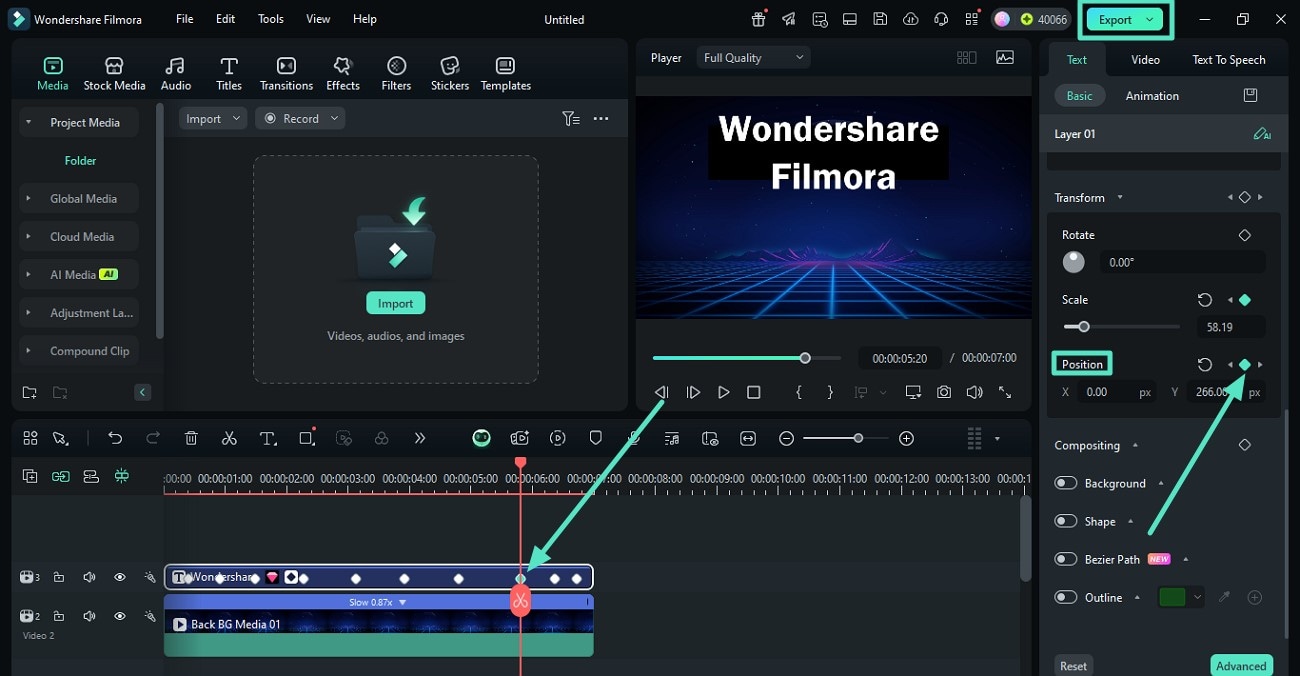This screenshot has width=1300, height=676.
Task: Toggle the Position keyframe diamond
Action: (1245, 365)
